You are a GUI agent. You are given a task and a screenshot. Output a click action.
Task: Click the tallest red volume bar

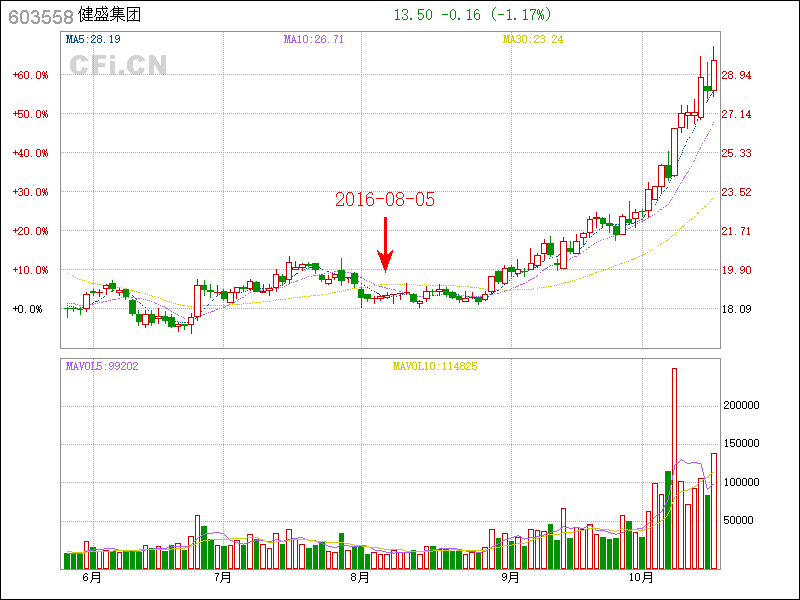coord(674,467)
